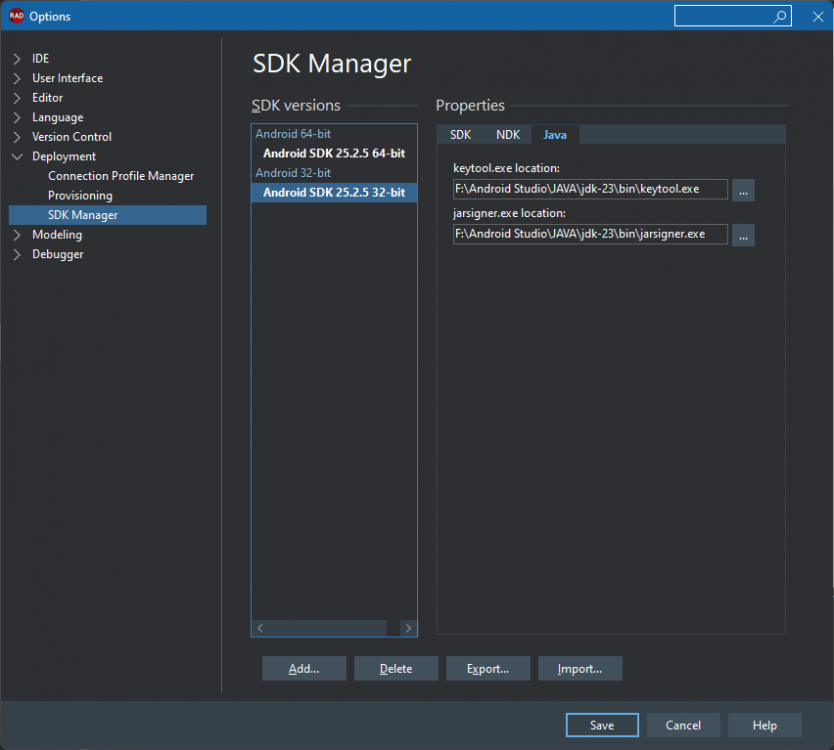The height and width of the screenshot is (750, 834).
Task: Expand the User Interface node
Action: click(17, 78)
